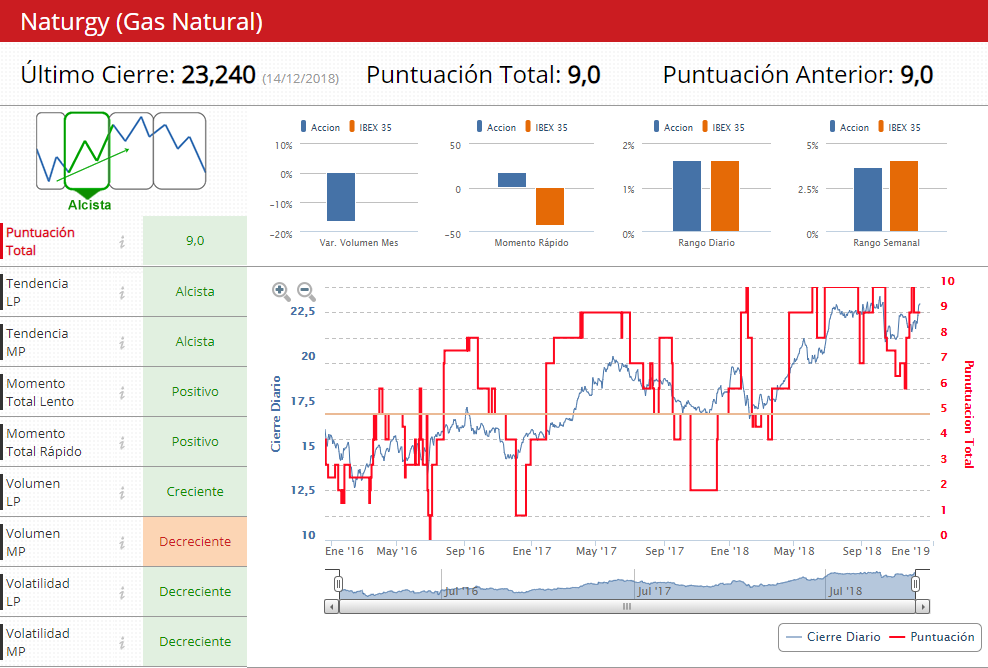Image resolution: width=988 pixels, height=668 pixels.
Task: Click left handle of chart range navigator
Action: pyautogui.click(x=338, y=584)
